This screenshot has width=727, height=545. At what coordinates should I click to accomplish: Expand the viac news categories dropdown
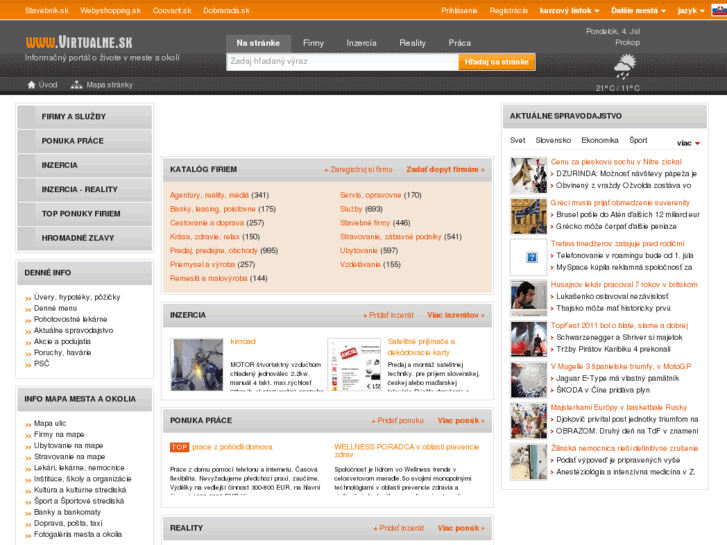point(688,143)
